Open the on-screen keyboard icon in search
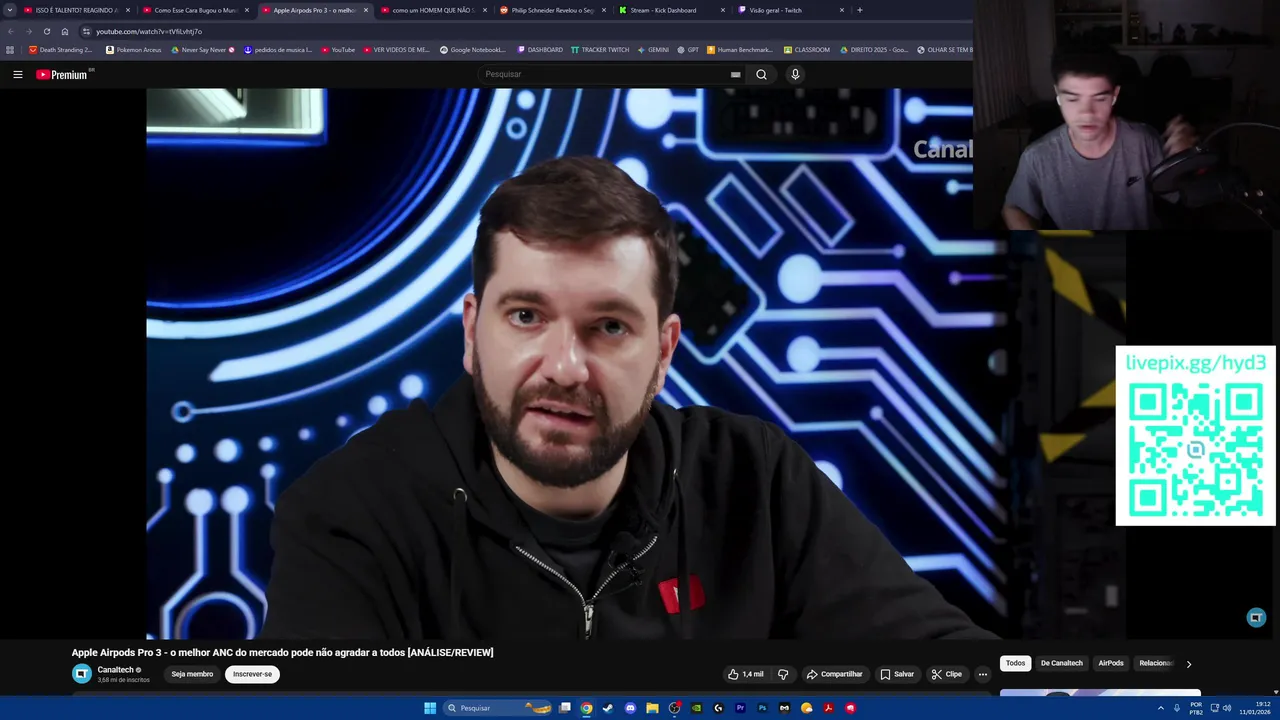Screen dimensions: 1280x720 (735, 74)
